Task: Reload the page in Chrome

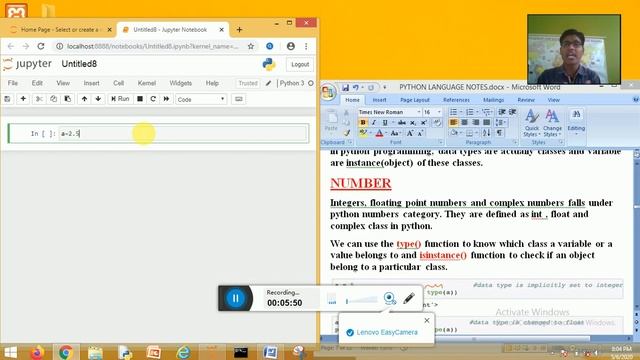Action: [41, 46]
